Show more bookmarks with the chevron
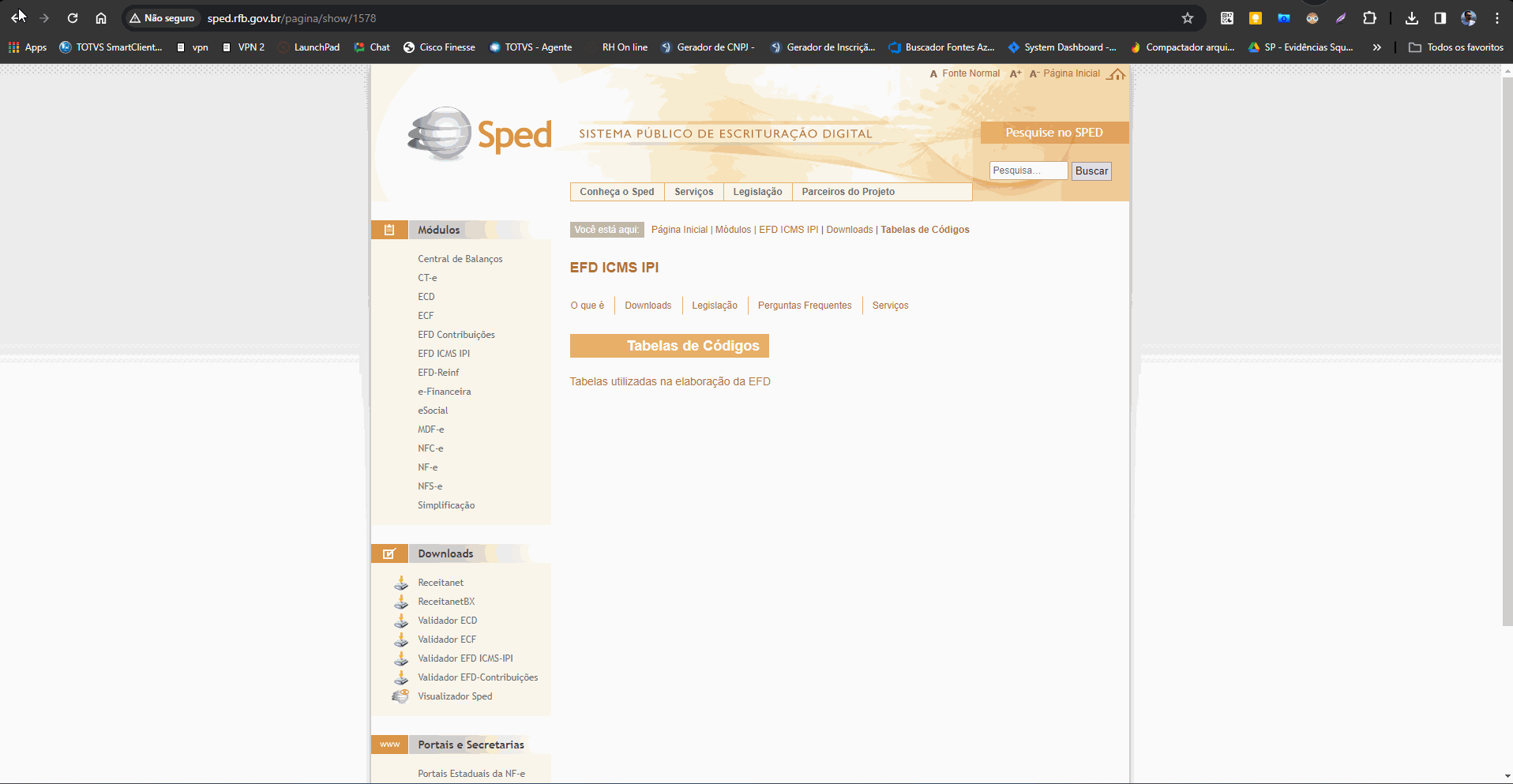This screenshot has width=1513, height=784. 1376,47
